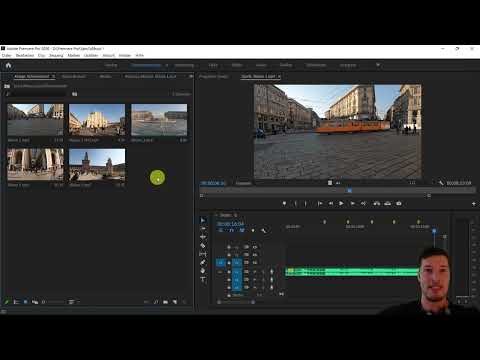Select the Pen tool

click(203, 263)
